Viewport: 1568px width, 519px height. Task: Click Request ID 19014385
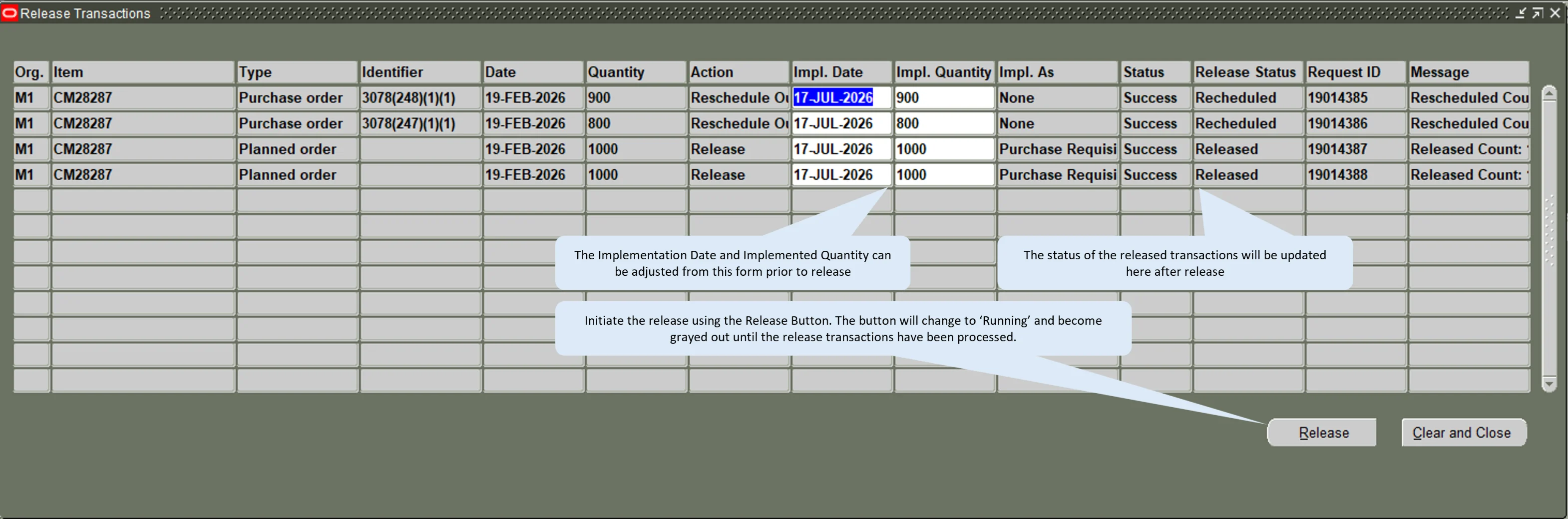(x=1356, y=97)
